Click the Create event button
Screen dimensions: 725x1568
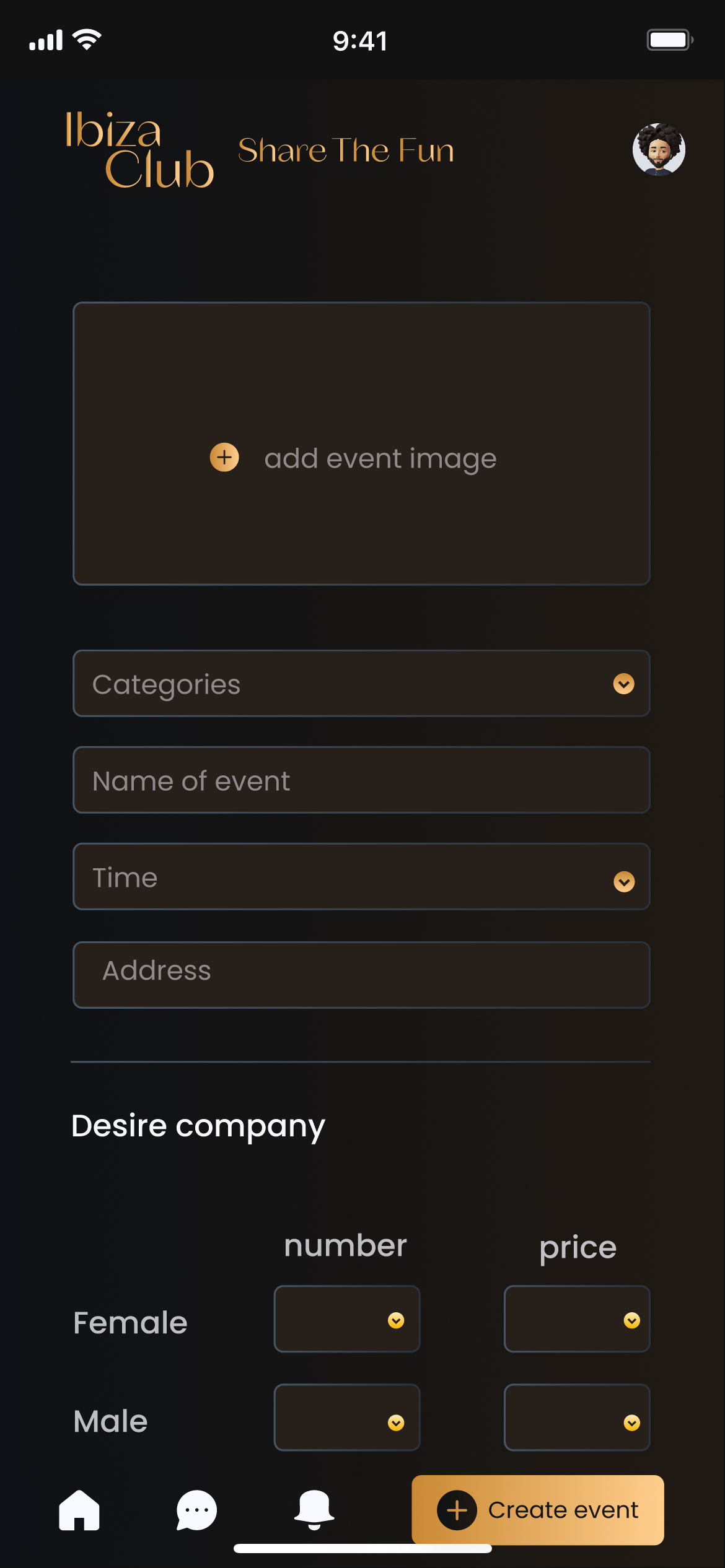coord(538,1510)
